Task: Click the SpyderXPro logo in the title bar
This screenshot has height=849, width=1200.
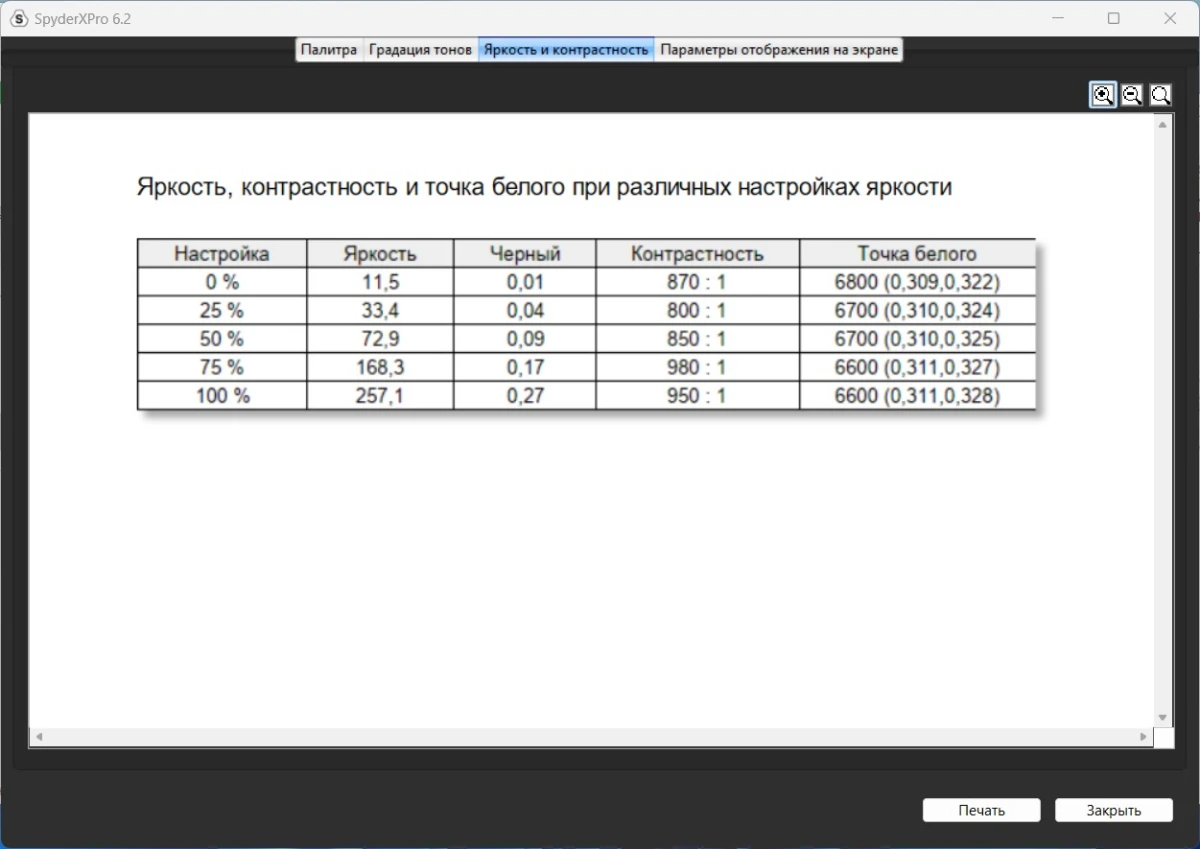Action: point(17,17)
